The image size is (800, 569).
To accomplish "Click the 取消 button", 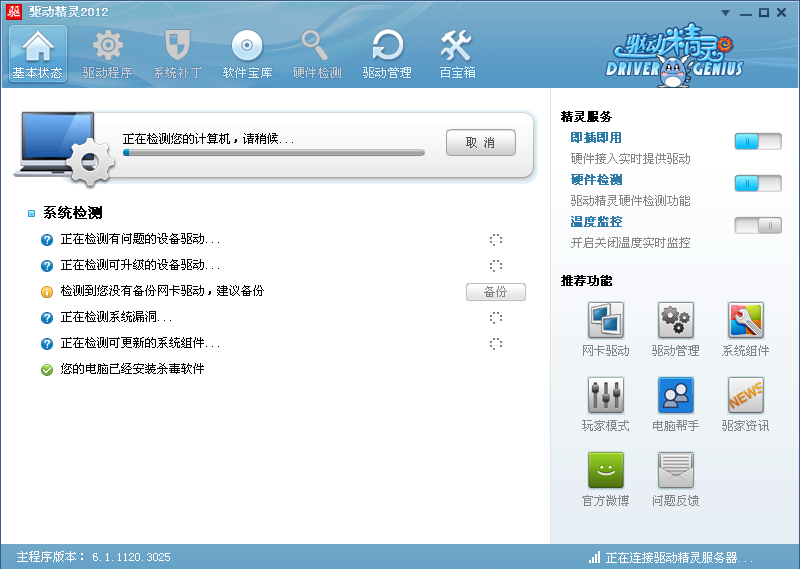I will coord(481,142).
